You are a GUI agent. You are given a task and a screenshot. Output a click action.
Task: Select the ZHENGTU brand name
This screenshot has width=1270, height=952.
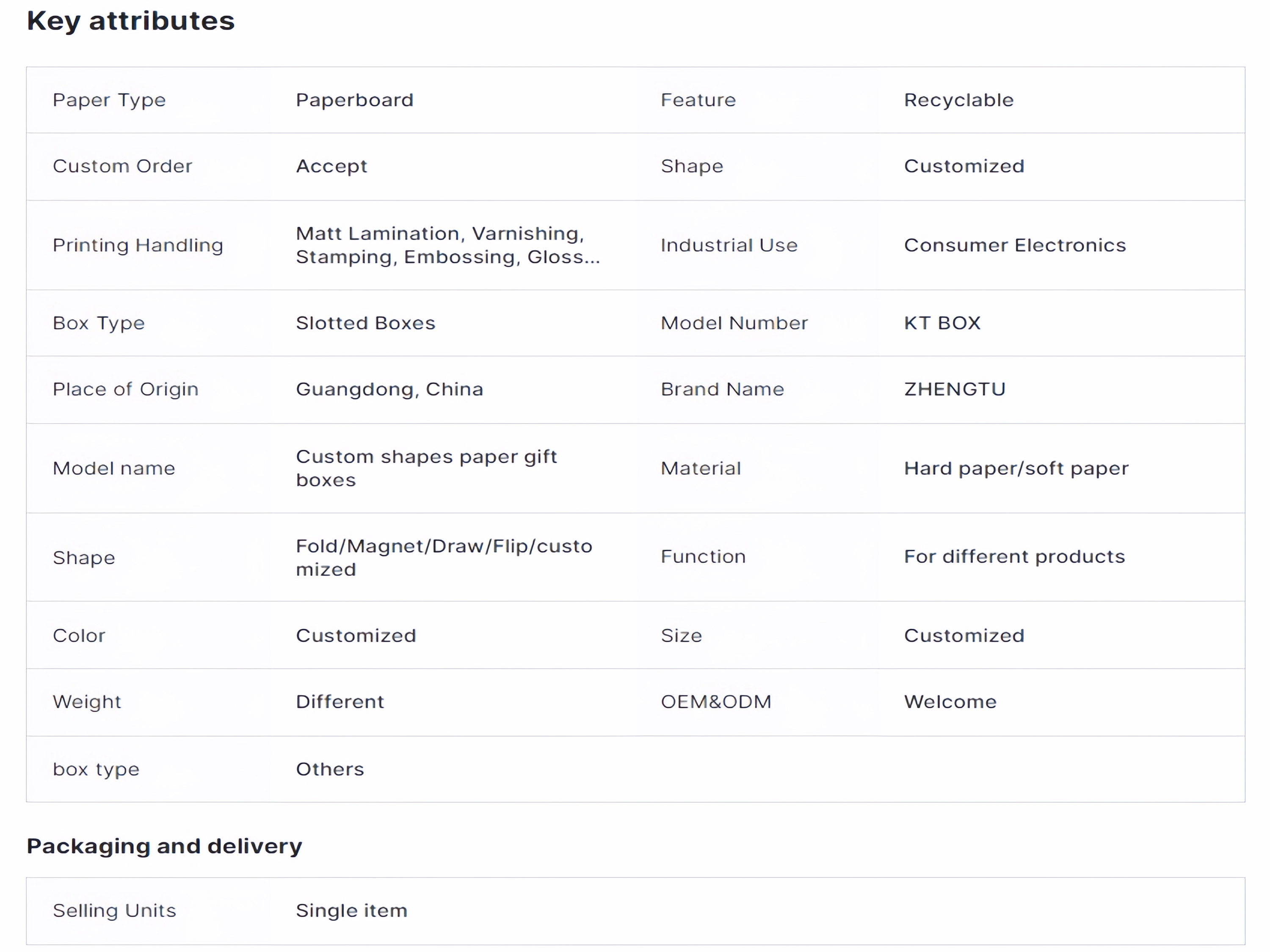click(954, 390)
